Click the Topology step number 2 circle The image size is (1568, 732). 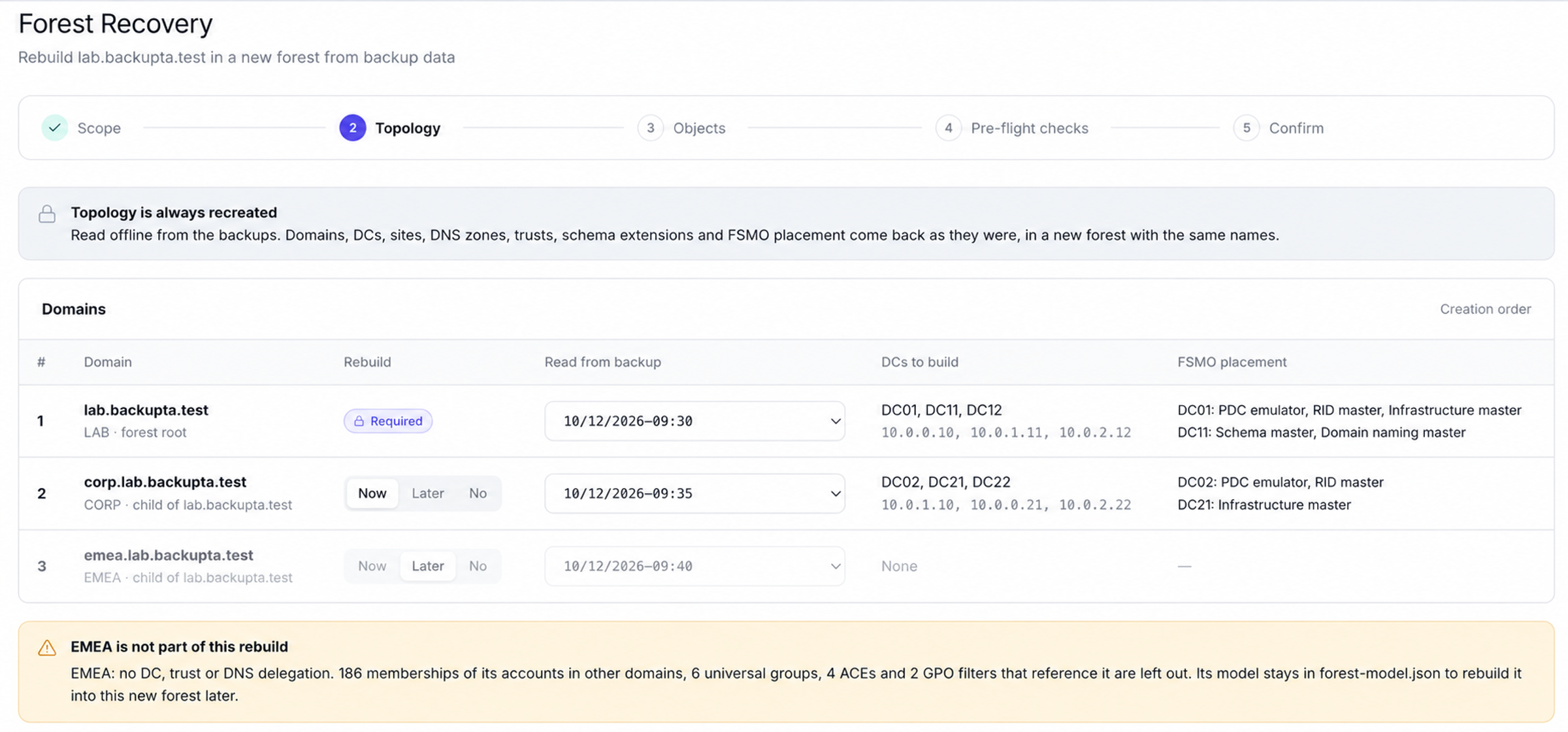click(x=352, y=127)
